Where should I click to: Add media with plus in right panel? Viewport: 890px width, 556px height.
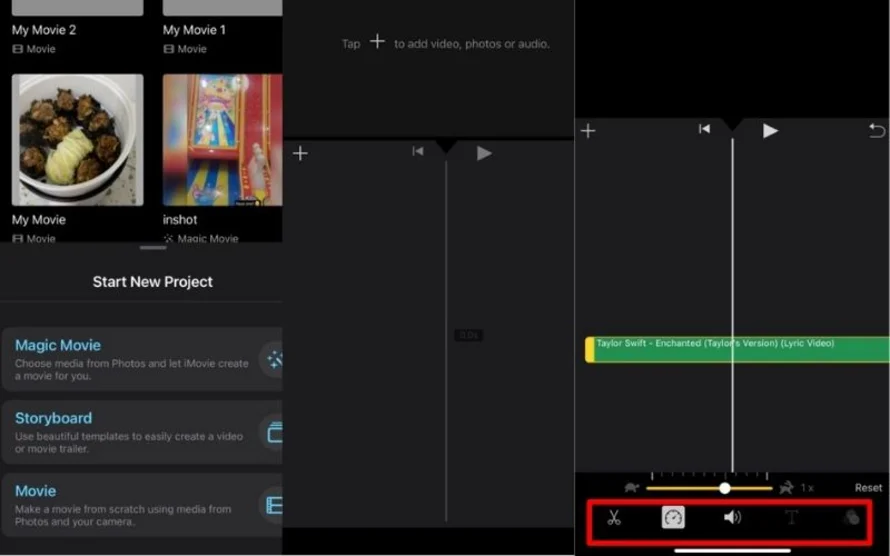pos(588,131)
